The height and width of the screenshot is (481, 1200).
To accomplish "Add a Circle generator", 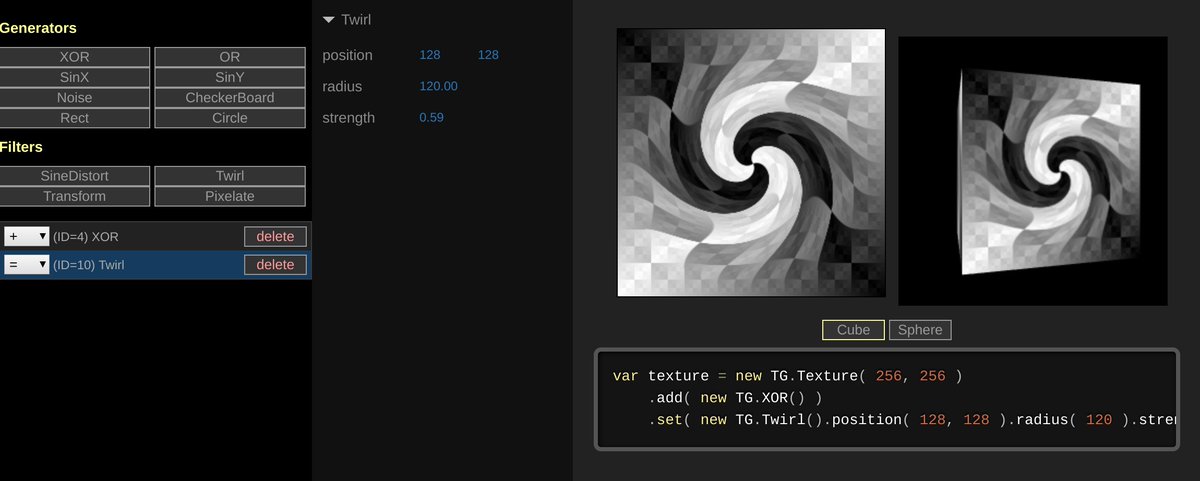I will point(230,118).
